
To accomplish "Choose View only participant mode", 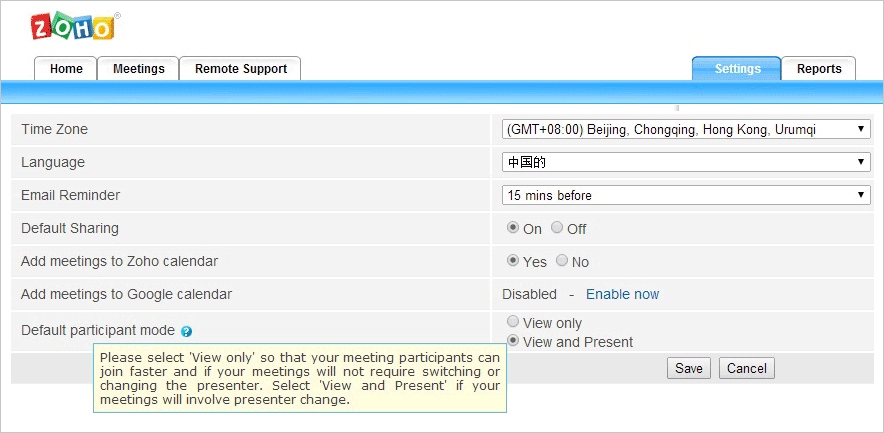I will [513, 322].
